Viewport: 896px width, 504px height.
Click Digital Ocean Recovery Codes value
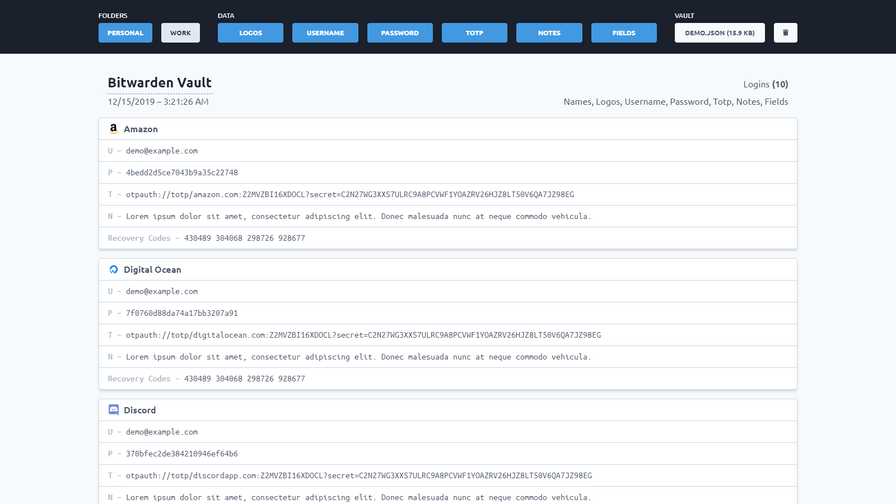(x=245, y=379)
